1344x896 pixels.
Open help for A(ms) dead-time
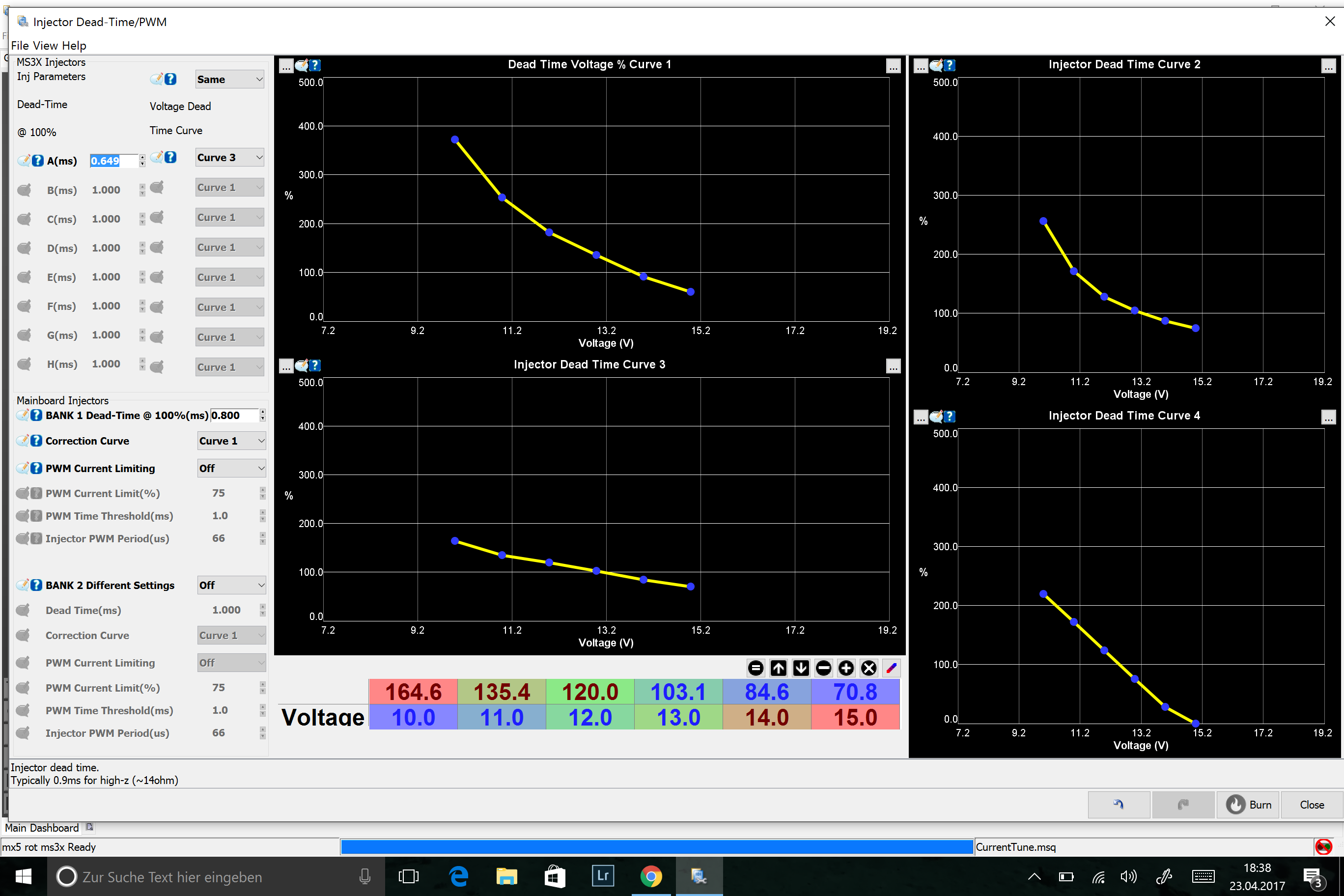pos(38,161)
